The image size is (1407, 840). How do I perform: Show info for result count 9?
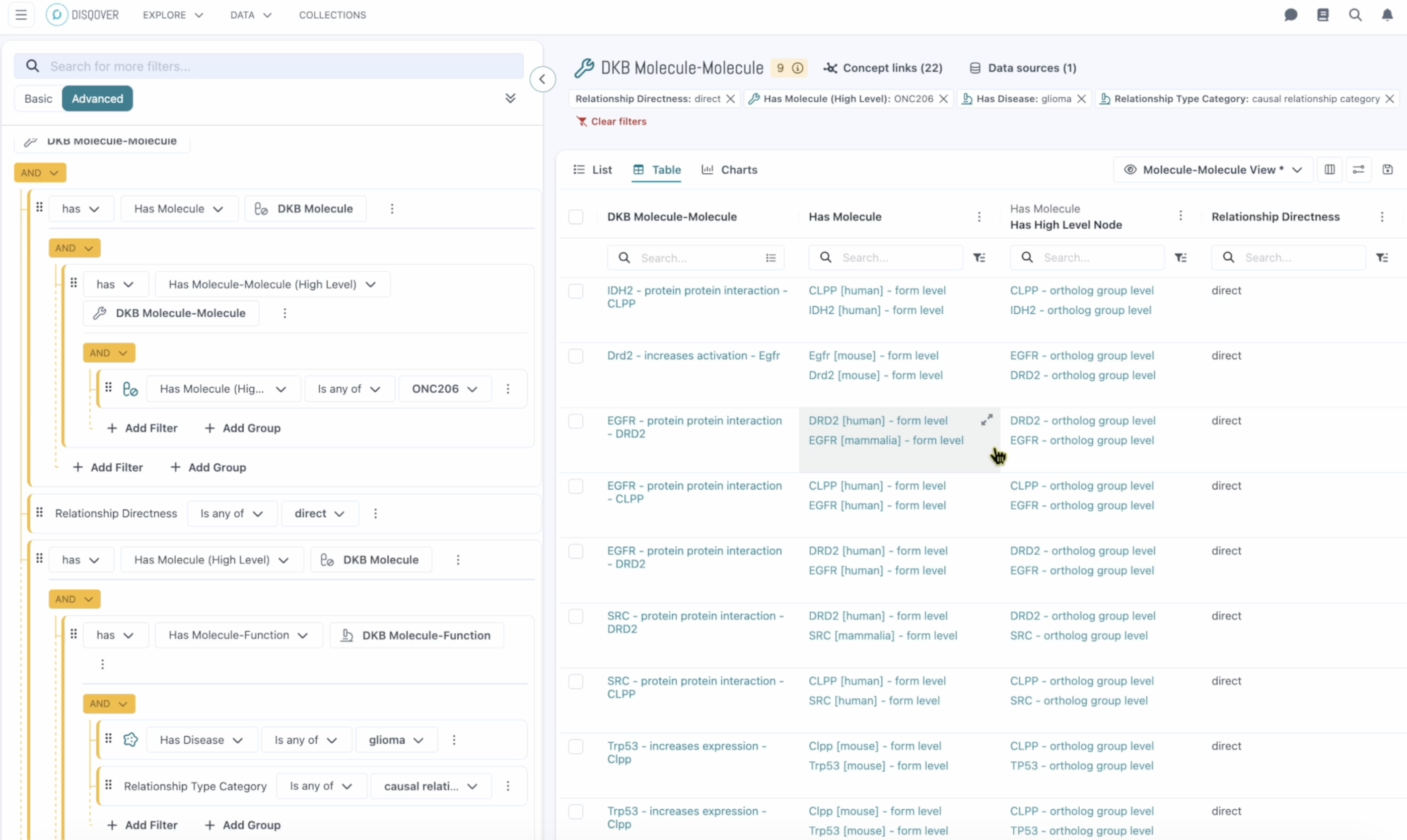tap(798, 68)
